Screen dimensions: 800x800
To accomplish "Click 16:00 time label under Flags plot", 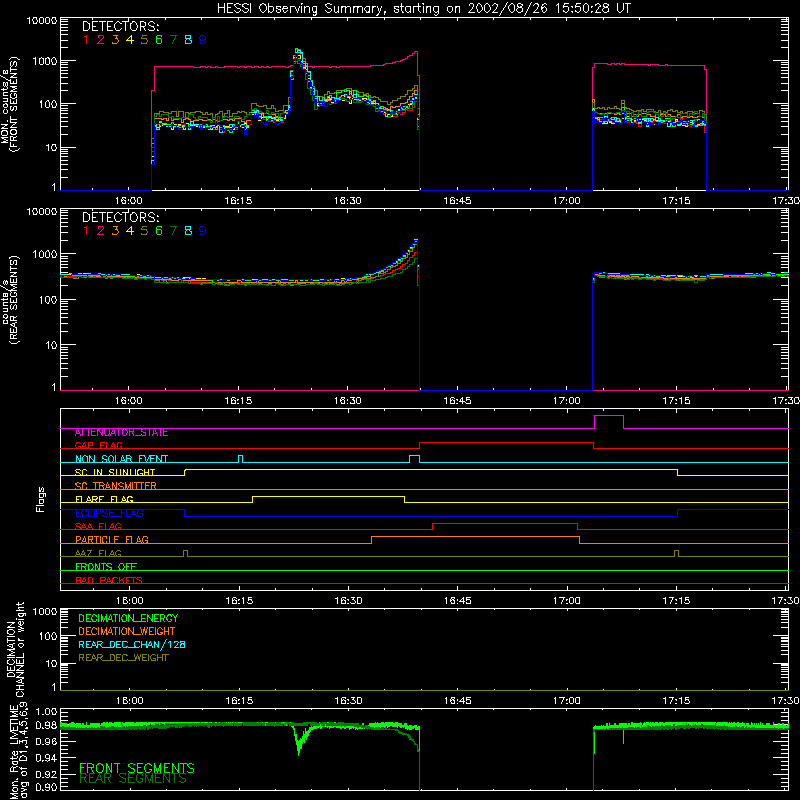I will click(x=129, y=601).
